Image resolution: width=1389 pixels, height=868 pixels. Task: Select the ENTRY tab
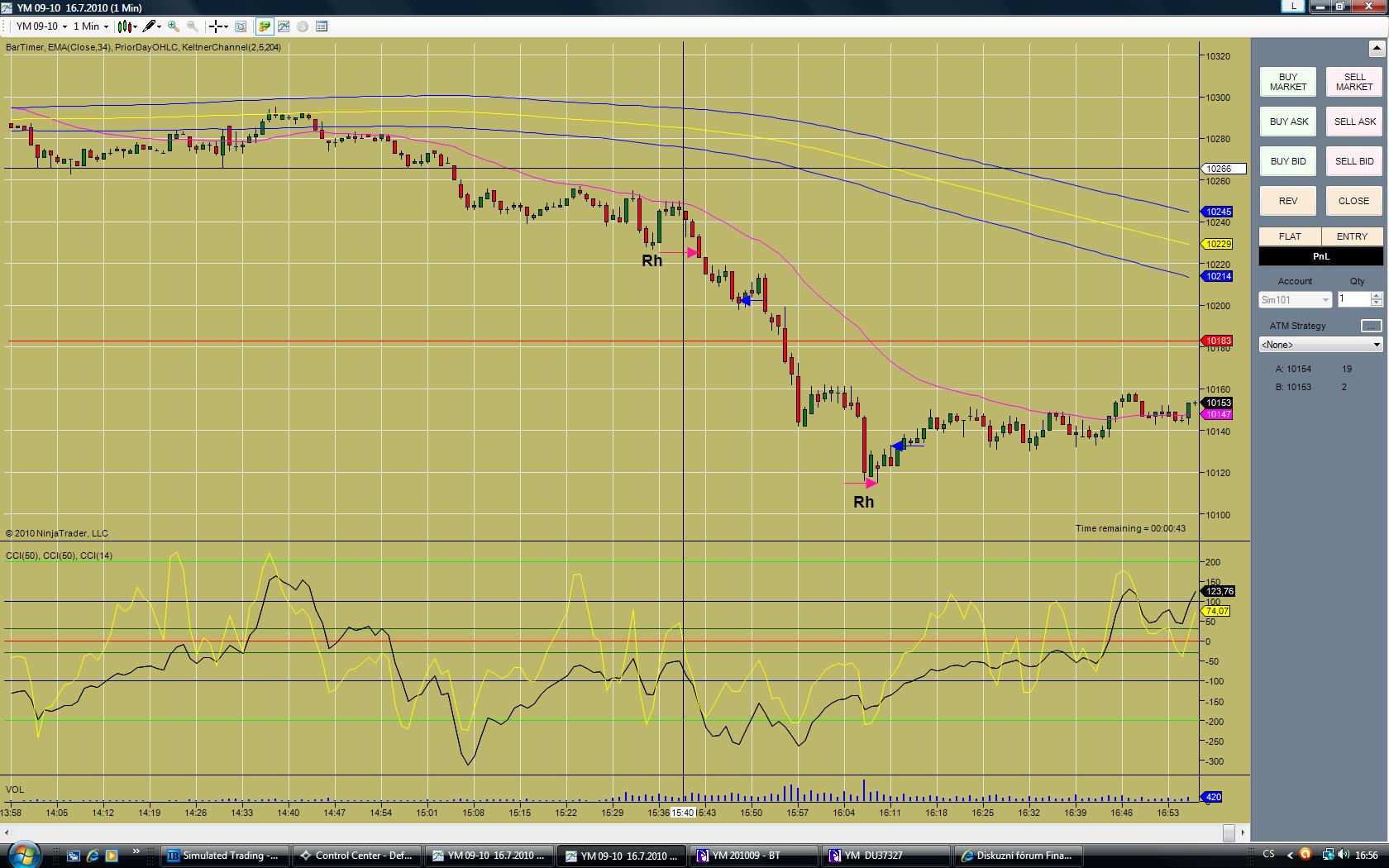click(1352, 236)
